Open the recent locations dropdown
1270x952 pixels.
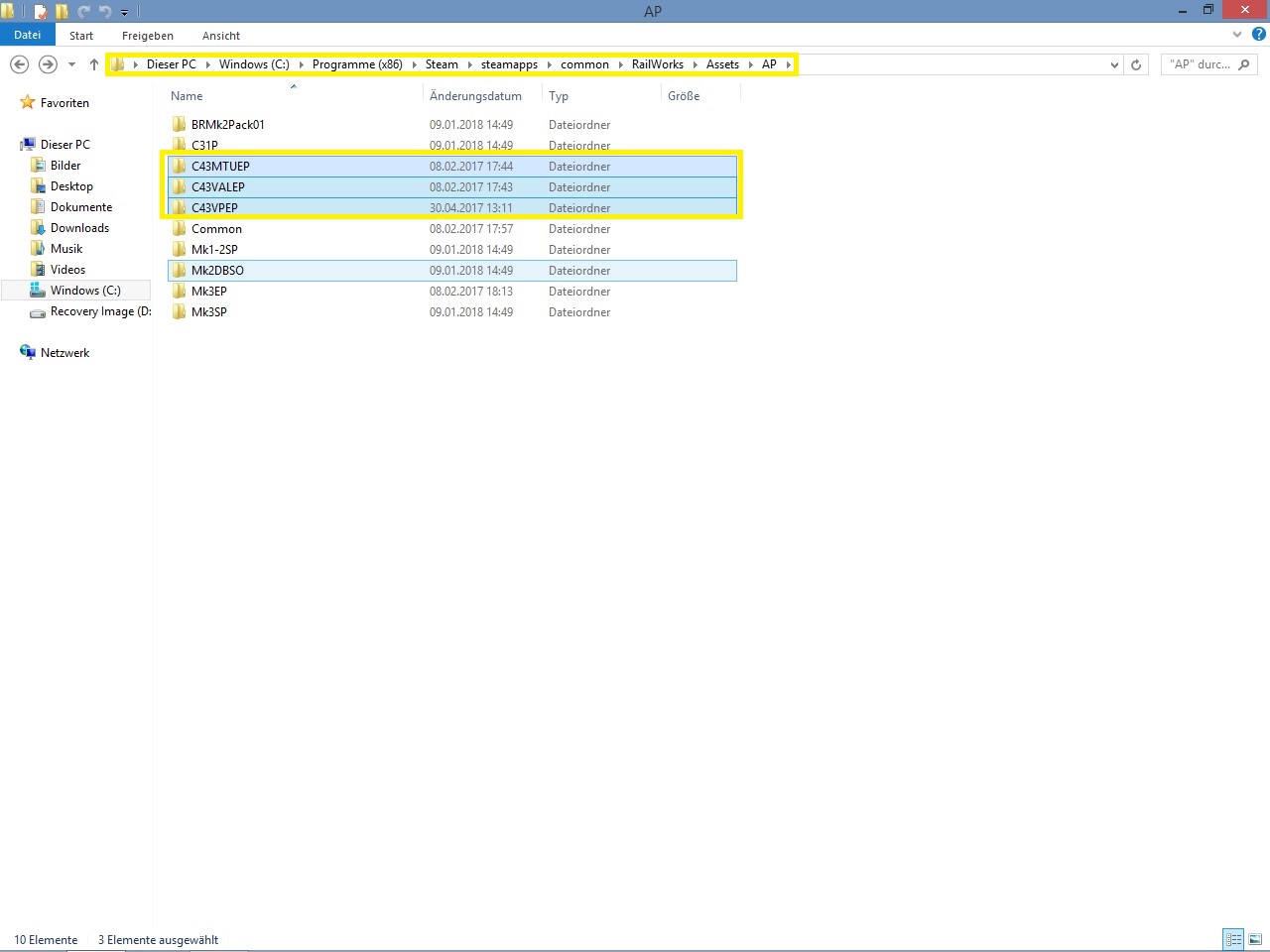[71, 64]
